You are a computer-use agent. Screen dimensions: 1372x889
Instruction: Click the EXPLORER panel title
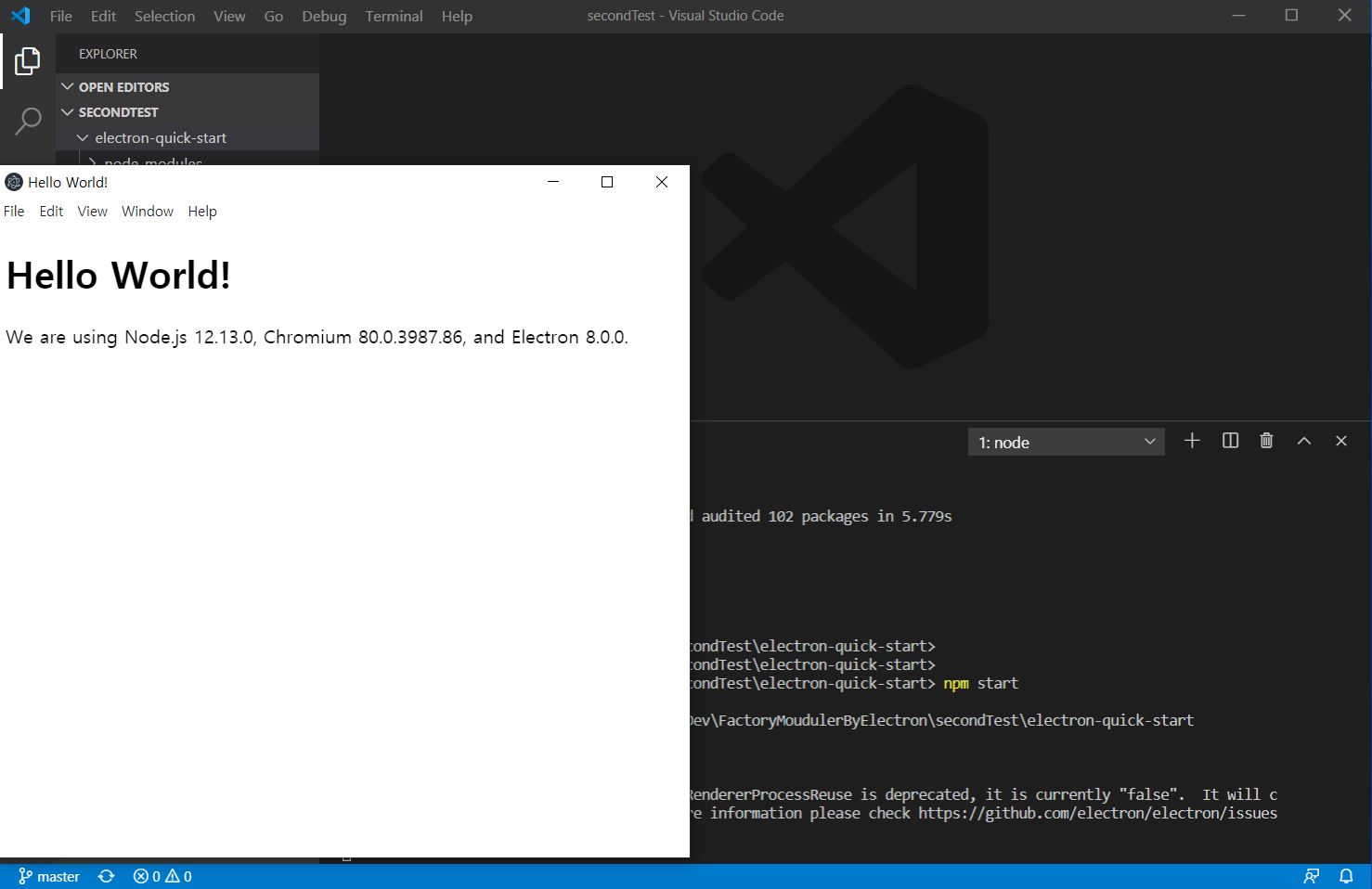point(108,54)
